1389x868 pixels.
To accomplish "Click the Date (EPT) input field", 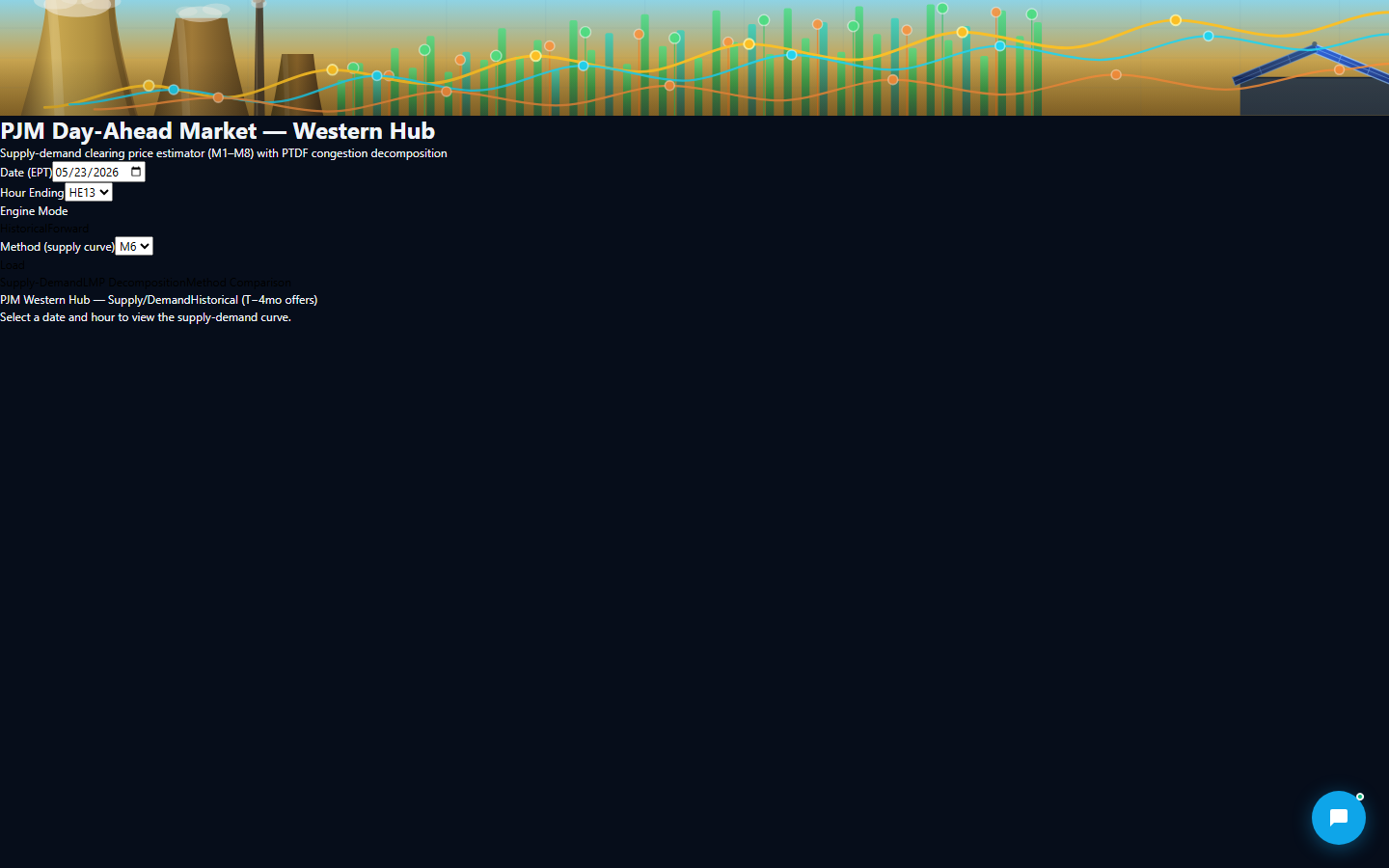I will pyautogui.click(x=98, y=172).
